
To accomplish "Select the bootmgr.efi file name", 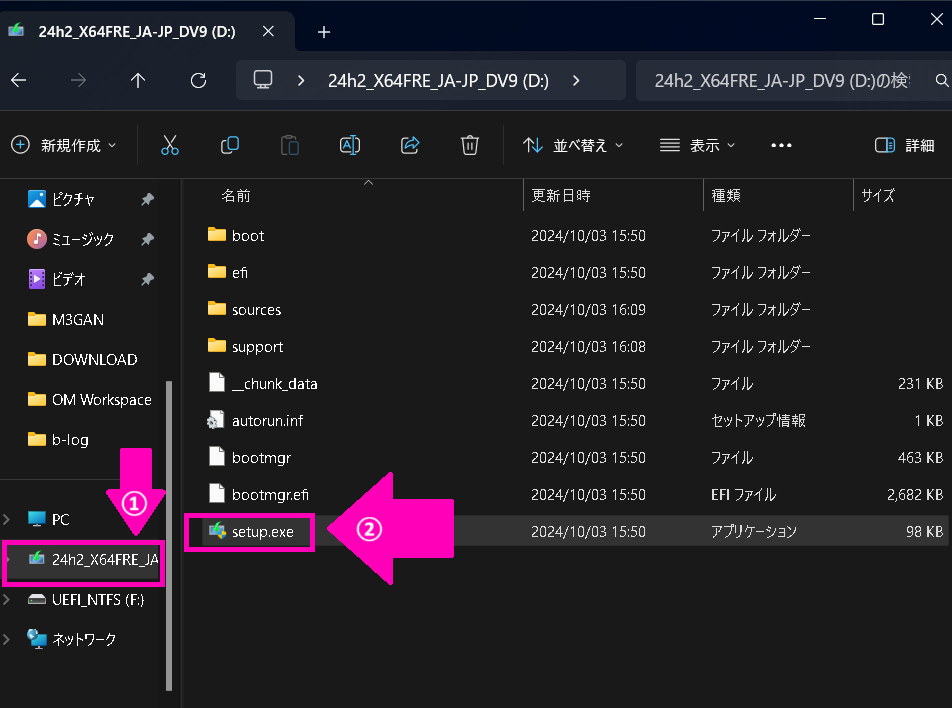I will click(x=270, y=495).
